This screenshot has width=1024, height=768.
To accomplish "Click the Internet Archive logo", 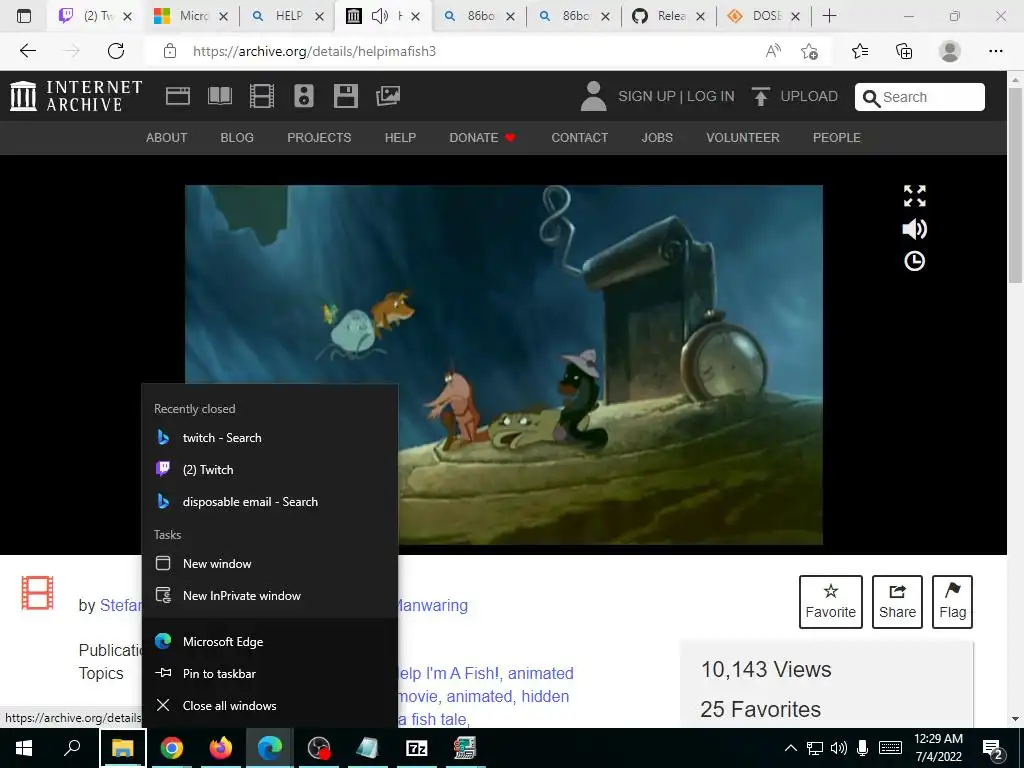I will coord(76,96).
